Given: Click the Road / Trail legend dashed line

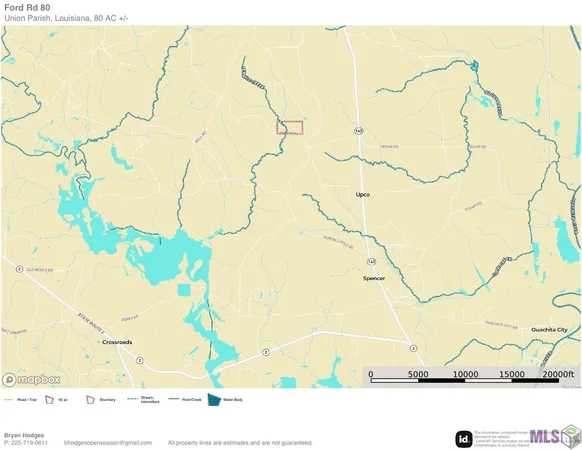Looking at the screenshot, I should [9, 400].
